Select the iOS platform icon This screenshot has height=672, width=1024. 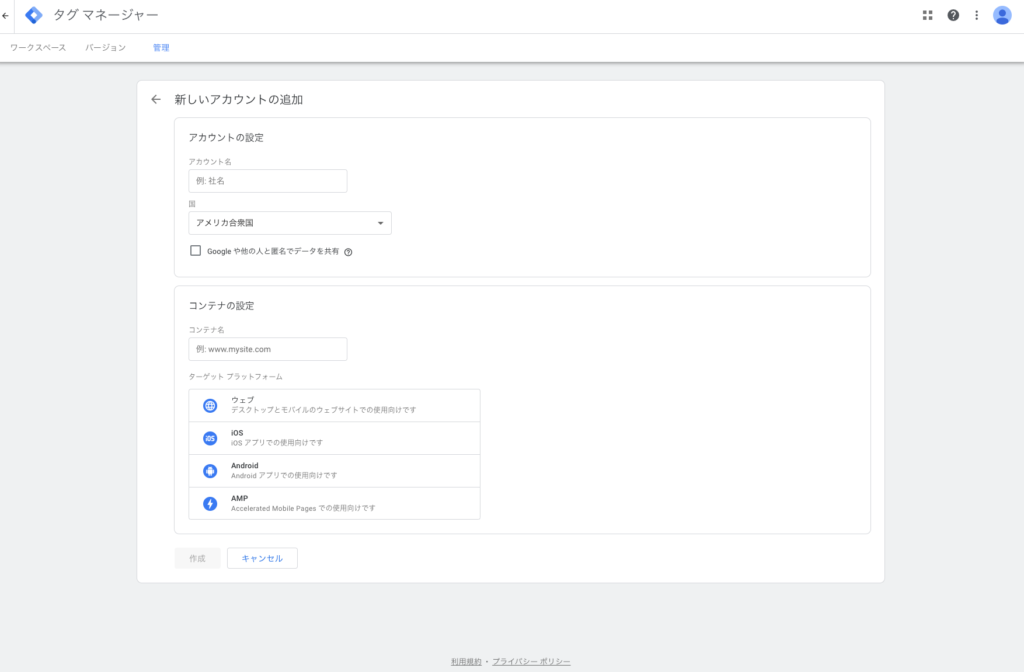click(x=210, y=438)
